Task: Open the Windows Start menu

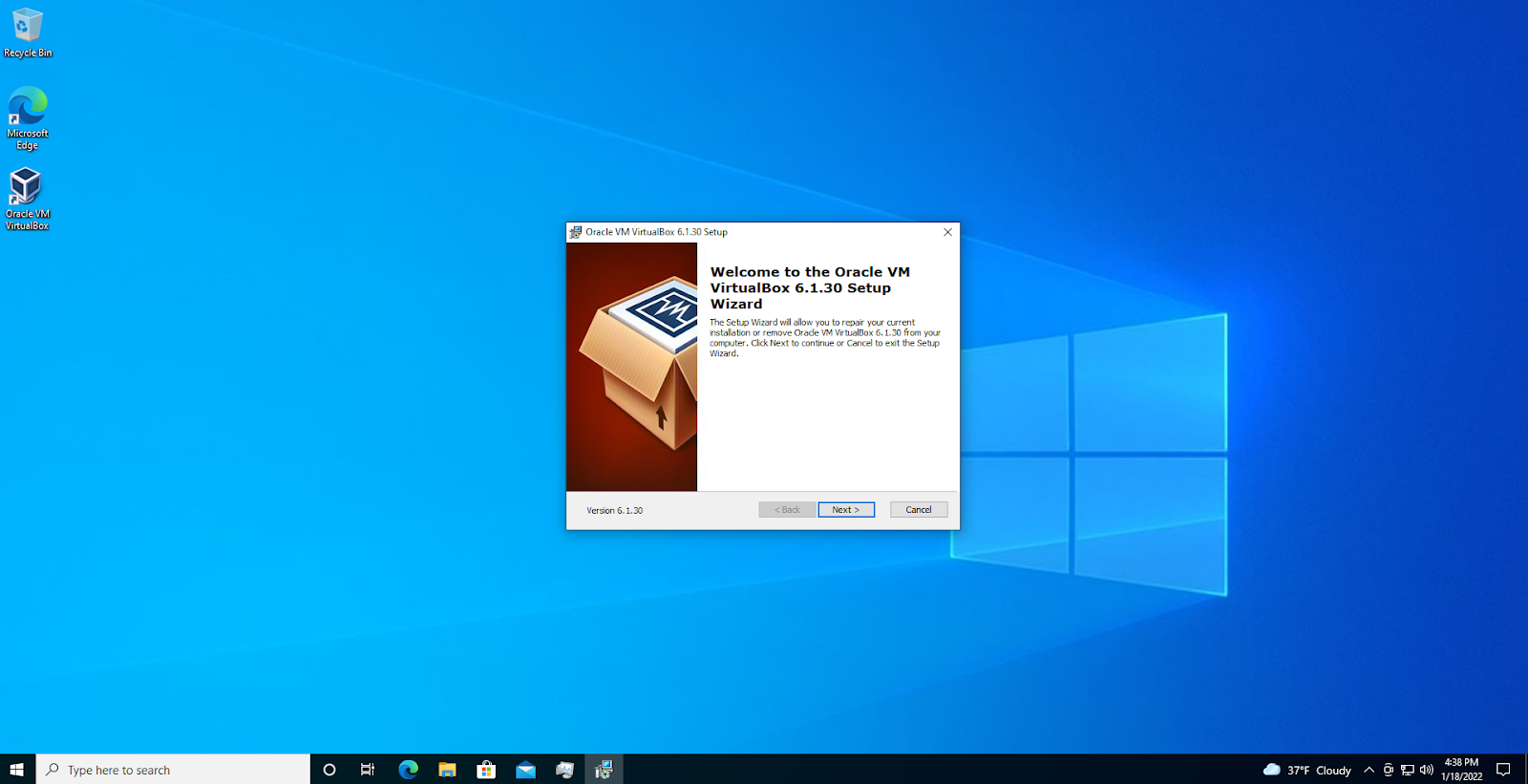Action: point(17,770)
